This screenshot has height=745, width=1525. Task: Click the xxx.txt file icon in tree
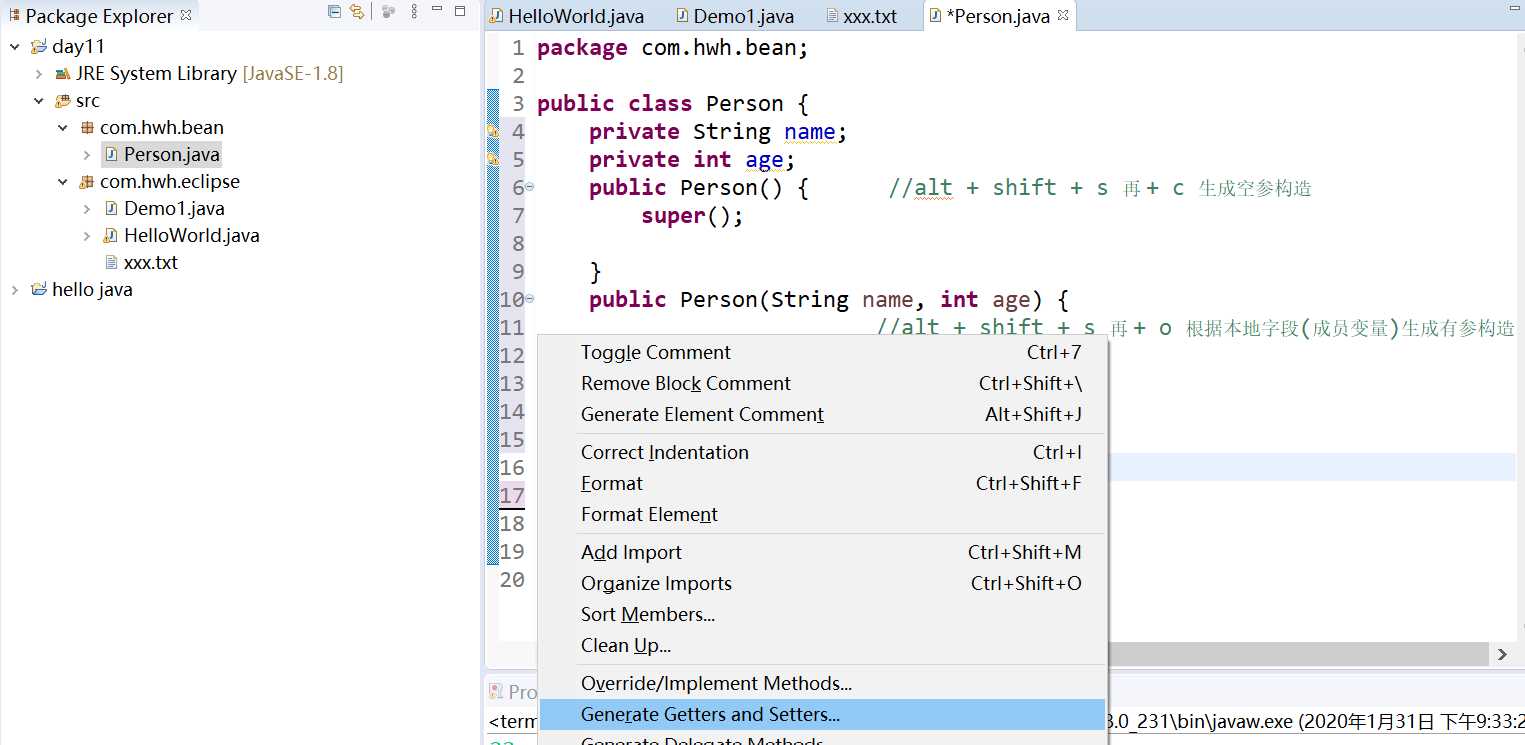pos(111,263)
